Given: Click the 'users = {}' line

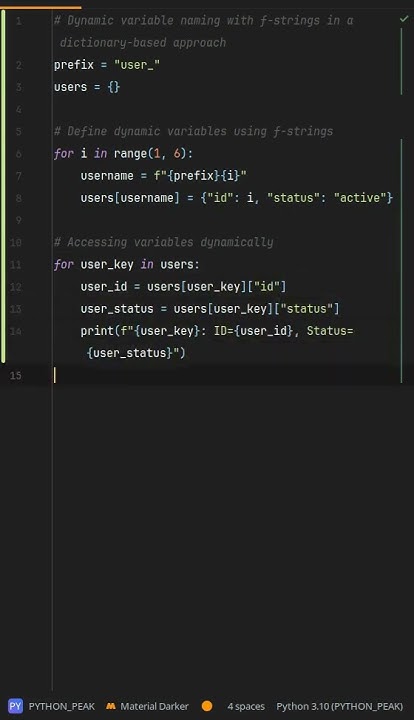Looking at the screenshot, I should coord(87,87).
